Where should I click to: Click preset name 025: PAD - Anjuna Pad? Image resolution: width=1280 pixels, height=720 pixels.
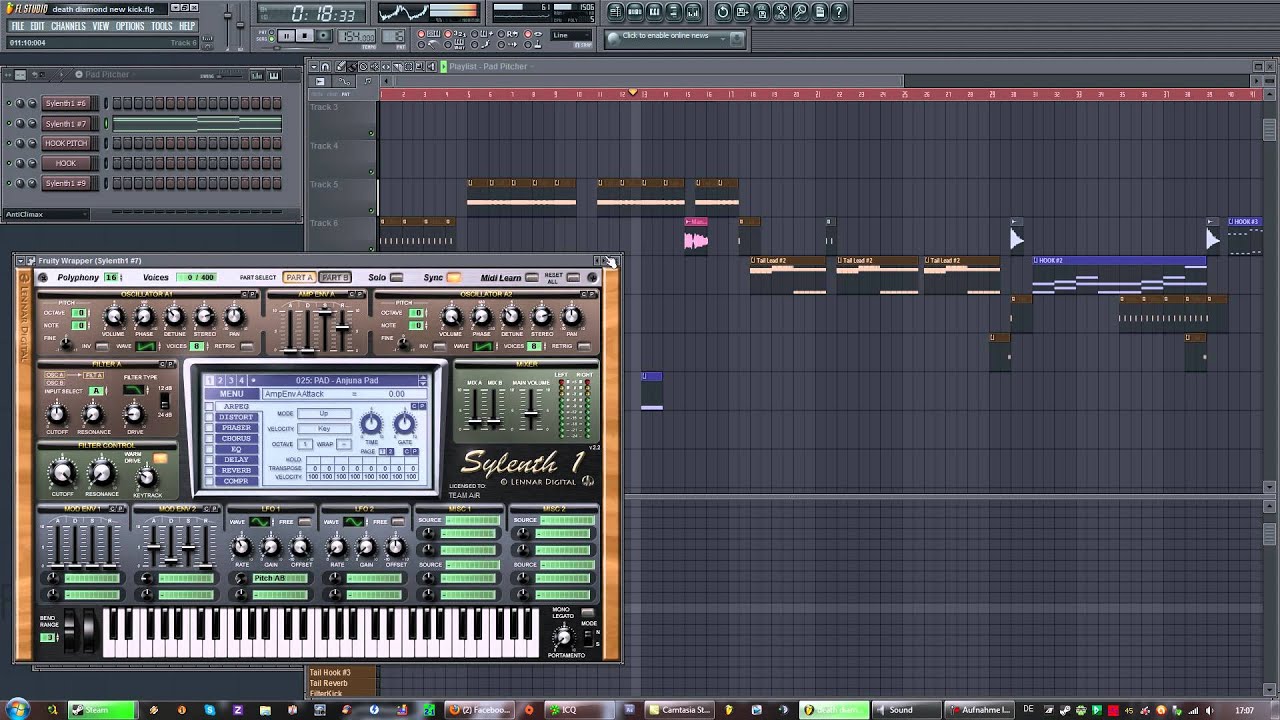pos(337,380)
